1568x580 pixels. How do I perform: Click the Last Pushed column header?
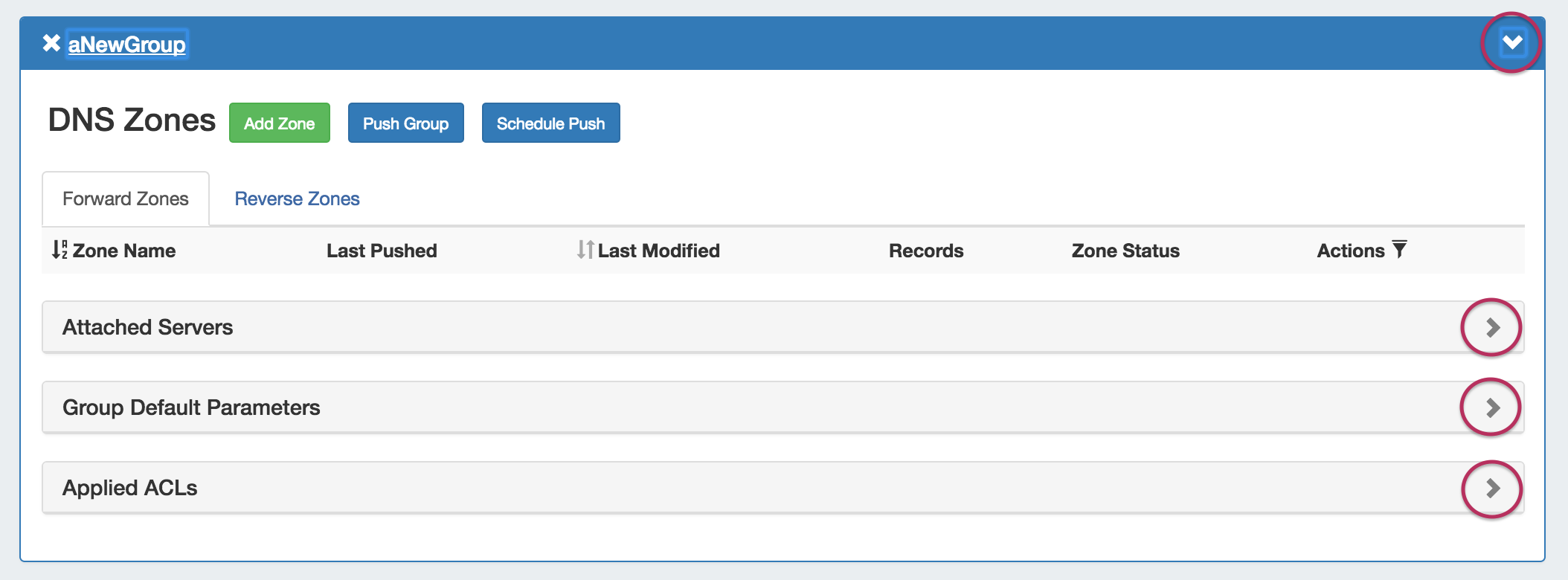tap(382, 251)
